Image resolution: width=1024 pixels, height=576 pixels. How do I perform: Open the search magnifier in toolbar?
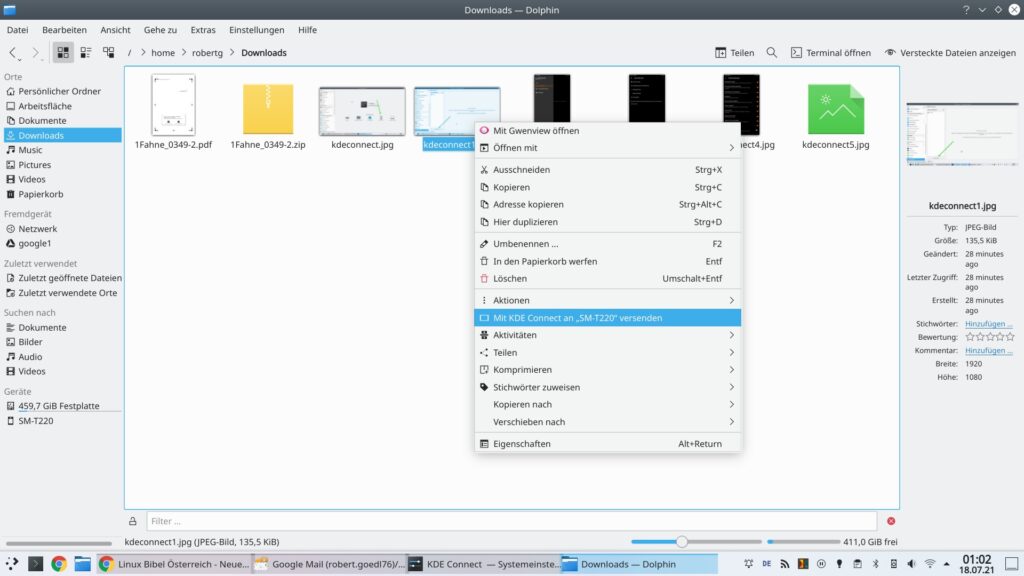[772, 52]
